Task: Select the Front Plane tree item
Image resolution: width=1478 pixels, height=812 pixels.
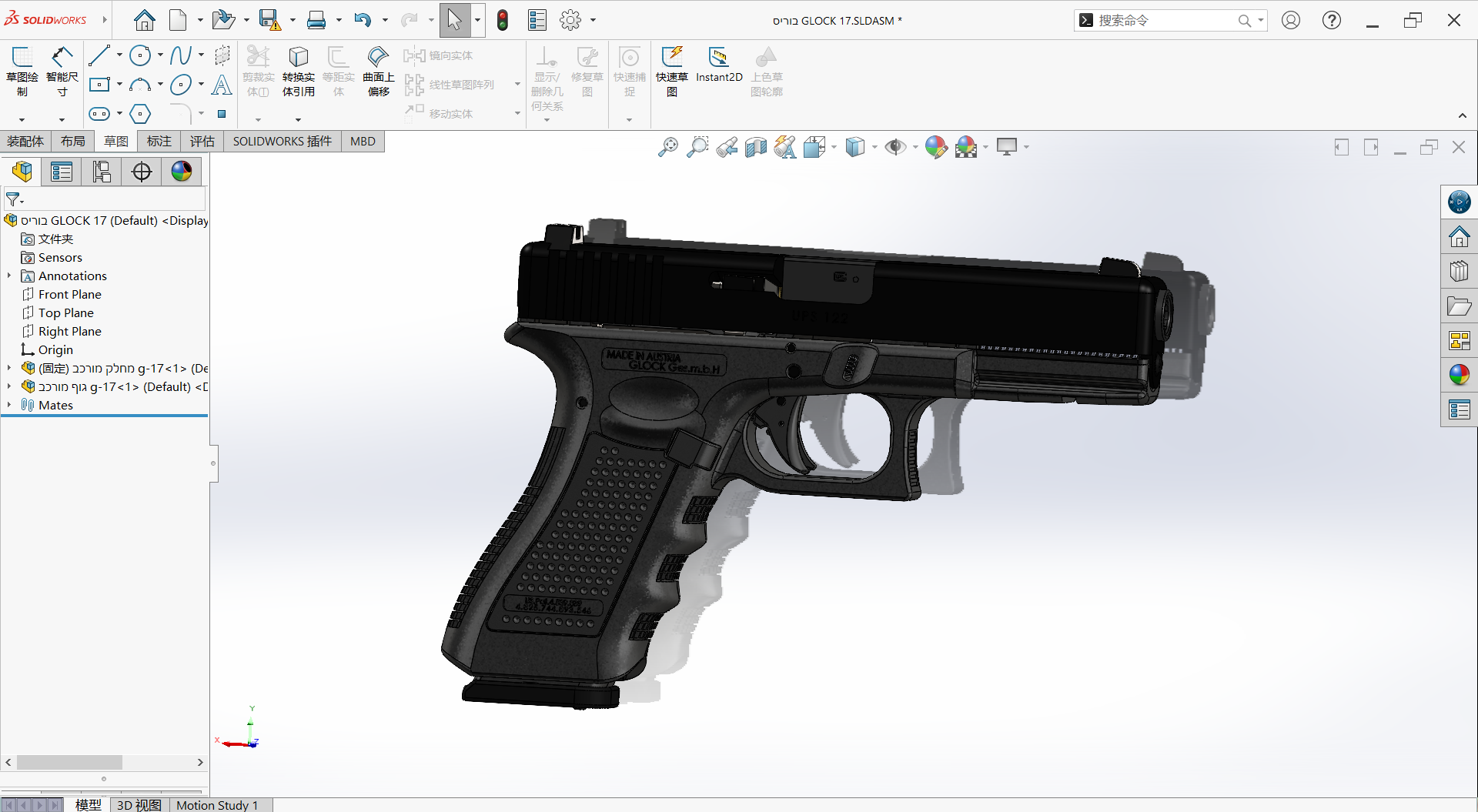Action: (x=70, y=294)
